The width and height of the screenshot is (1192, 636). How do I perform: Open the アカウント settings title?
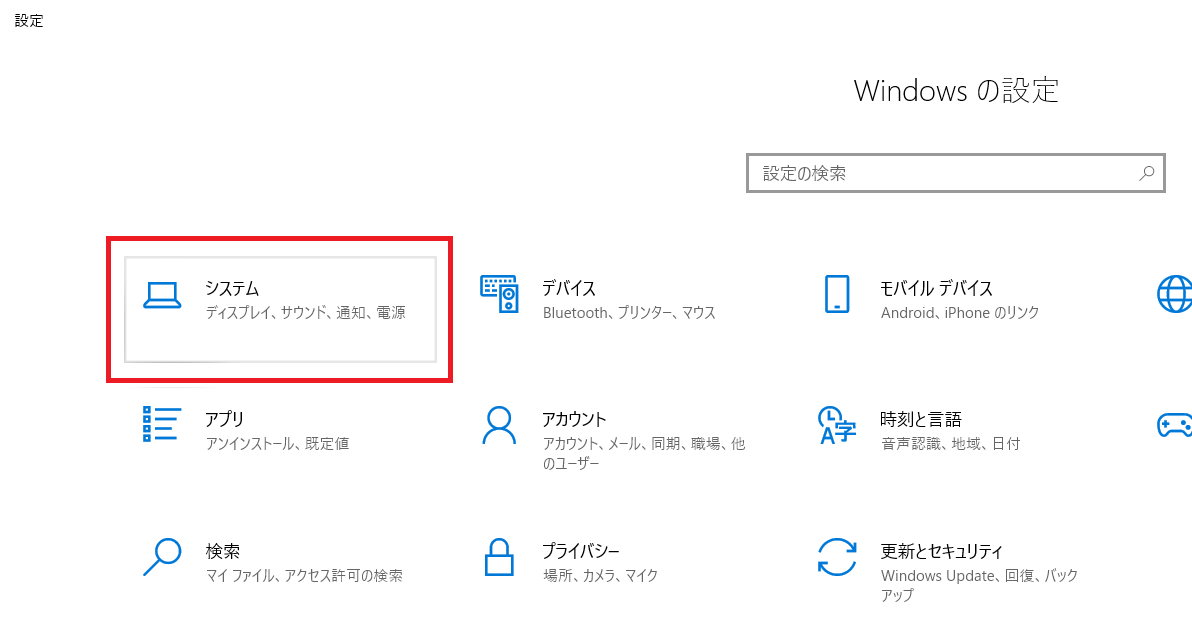574,419
